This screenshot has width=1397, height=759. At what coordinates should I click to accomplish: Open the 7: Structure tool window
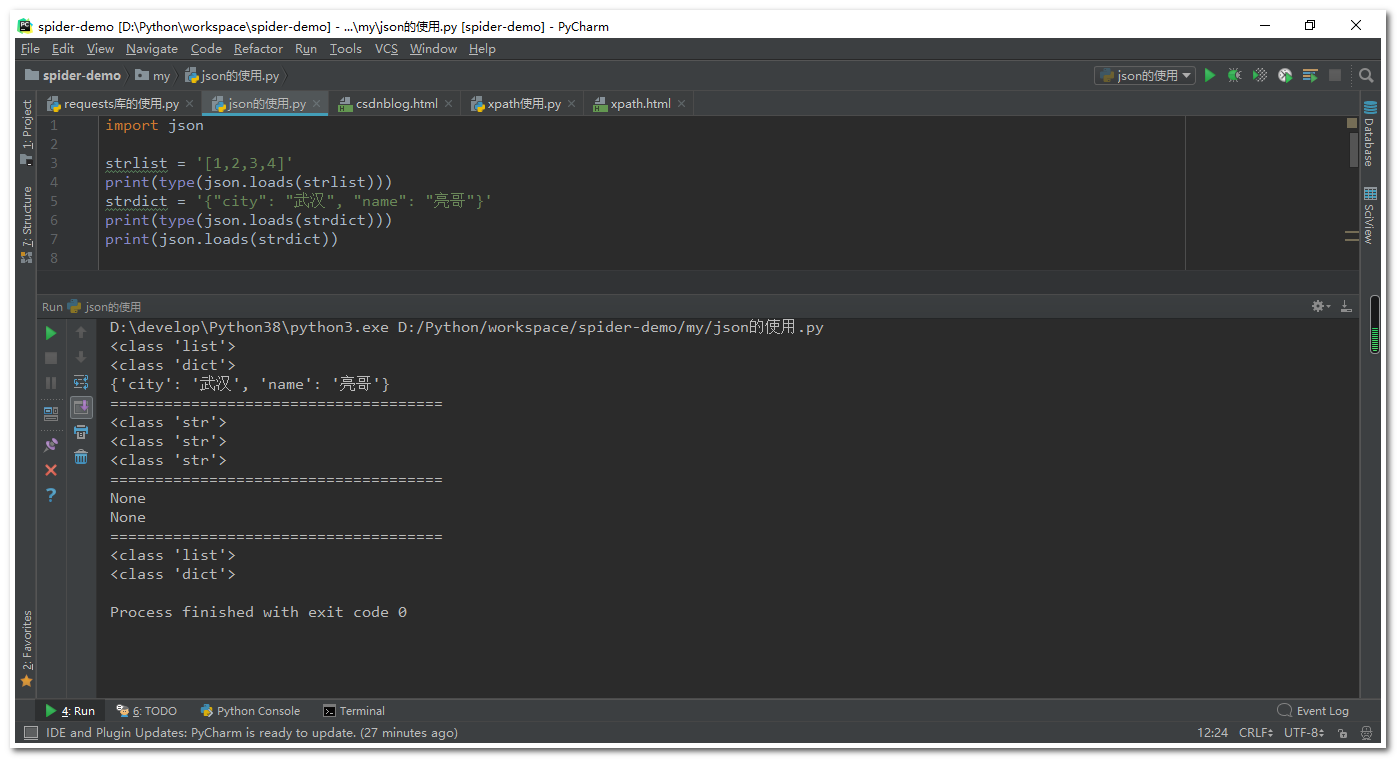pos(27,224)
